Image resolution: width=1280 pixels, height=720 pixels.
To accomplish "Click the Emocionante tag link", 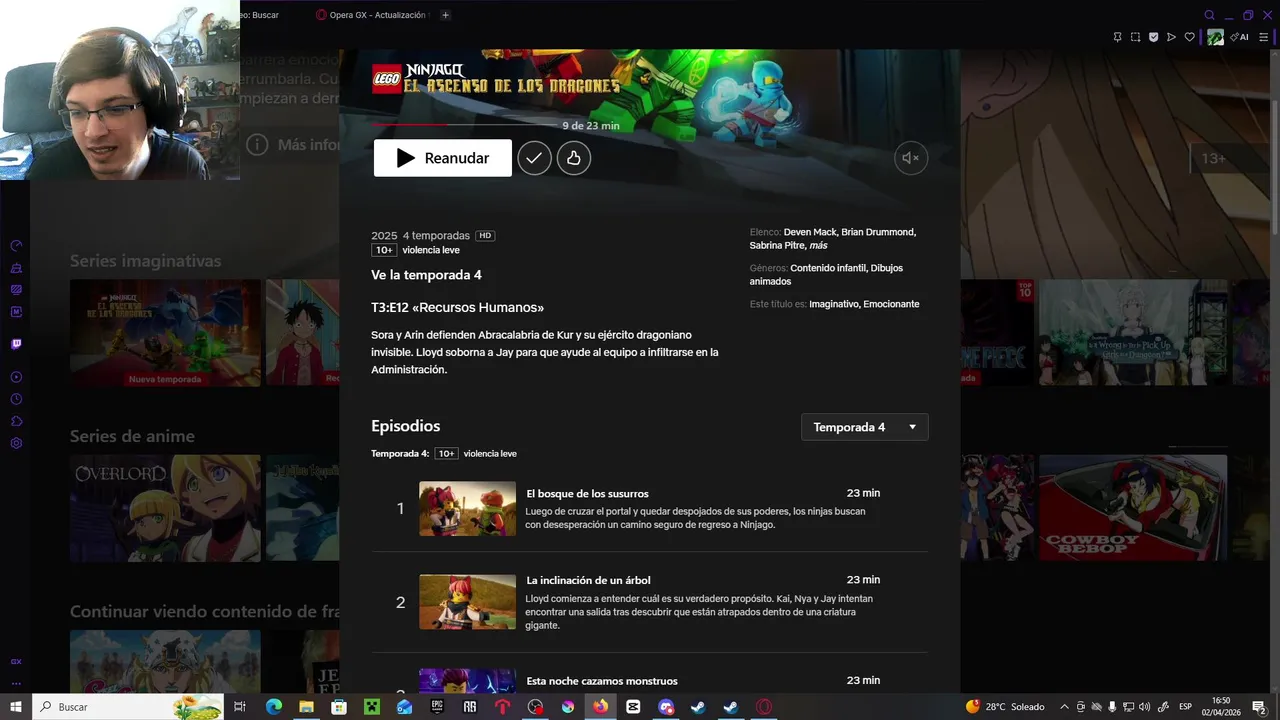I will click(892, 304).
